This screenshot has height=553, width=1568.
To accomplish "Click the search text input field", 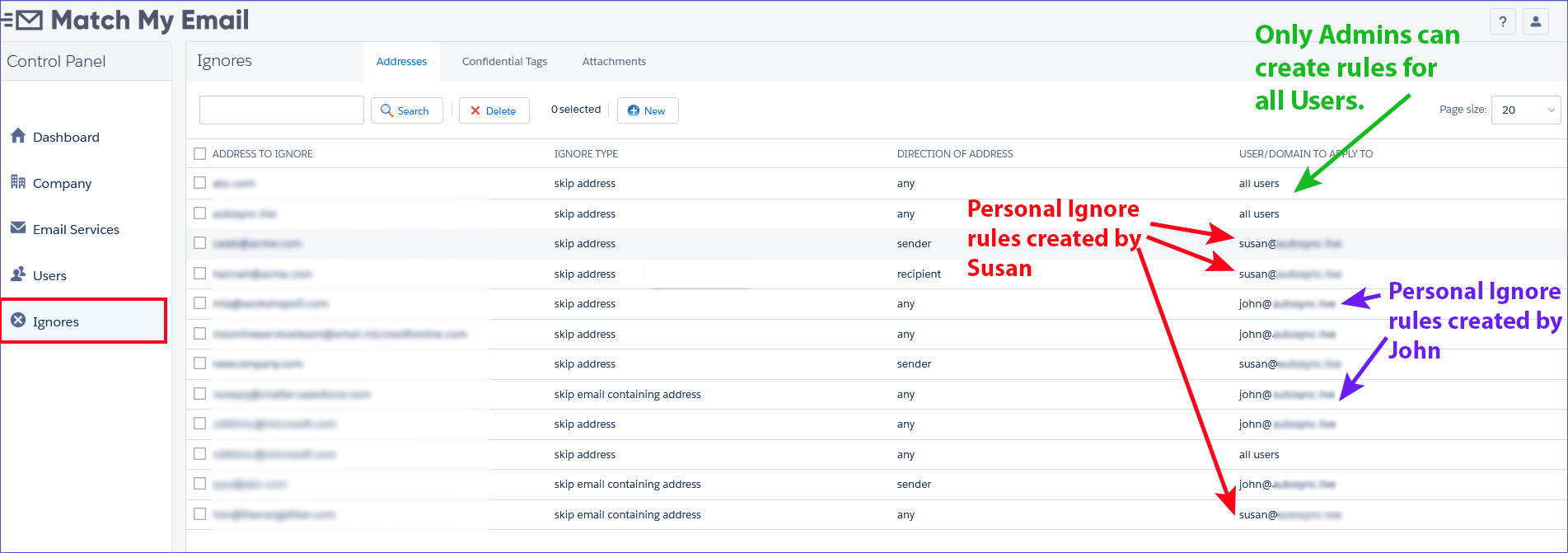I will click(281, 110).
